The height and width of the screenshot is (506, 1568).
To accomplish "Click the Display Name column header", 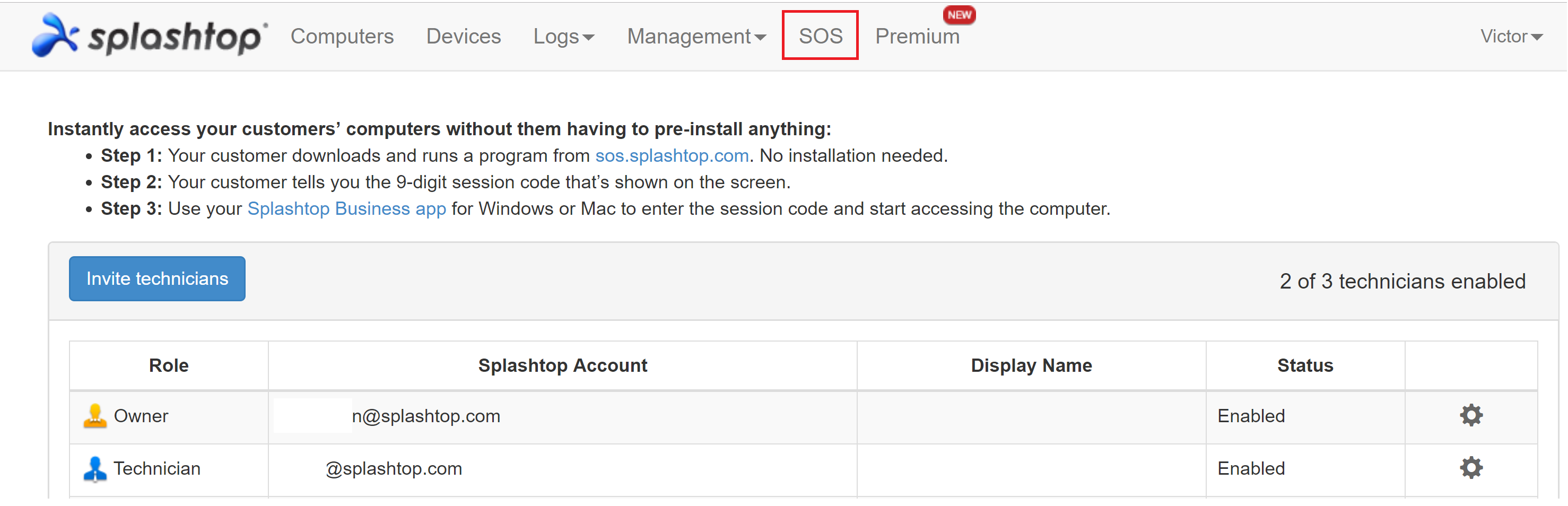I will [x=1031, y=365].
